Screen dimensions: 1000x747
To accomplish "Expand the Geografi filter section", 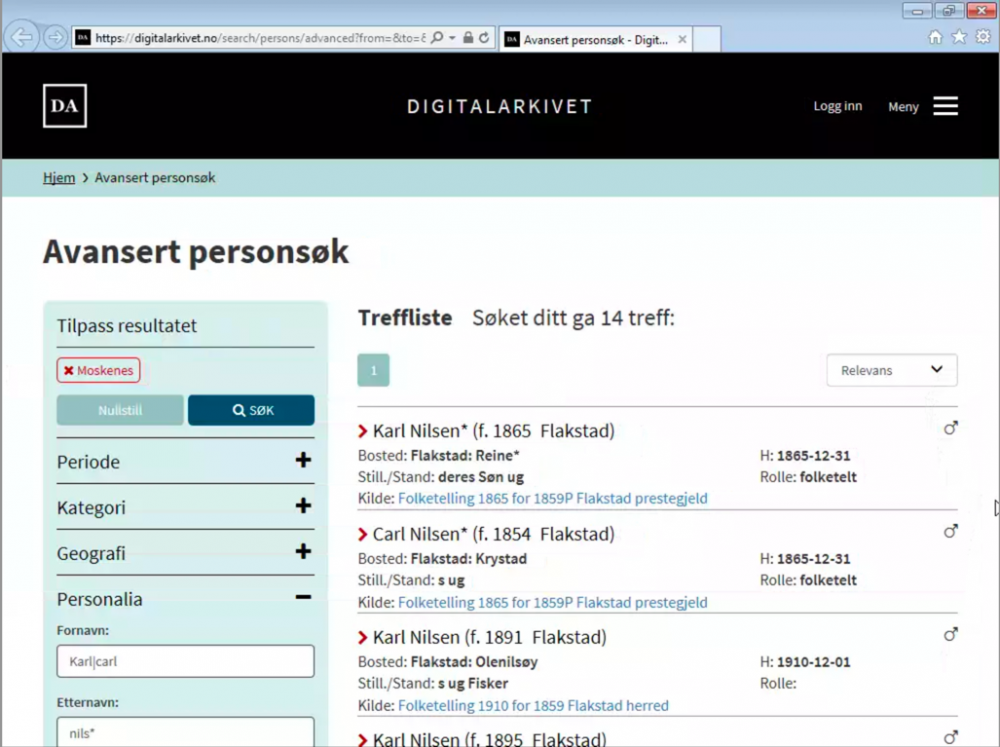I will [303, 552].
